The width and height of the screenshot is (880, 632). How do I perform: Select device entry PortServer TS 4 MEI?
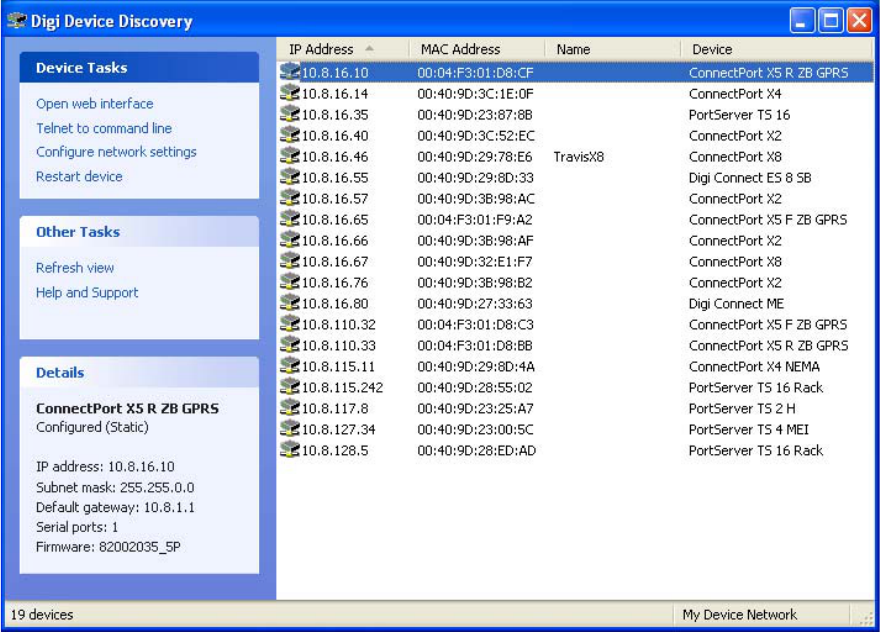[x=749, y=429]
